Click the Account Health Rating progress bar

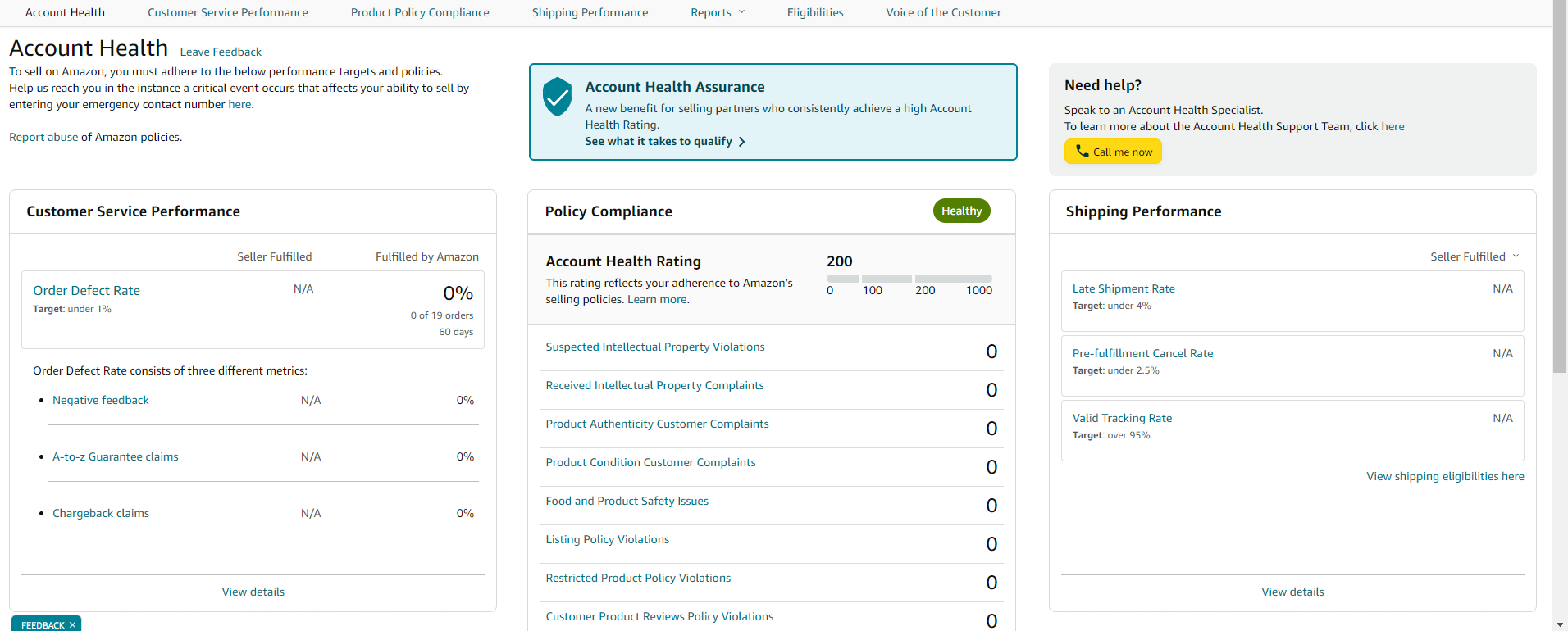point(909,279)
